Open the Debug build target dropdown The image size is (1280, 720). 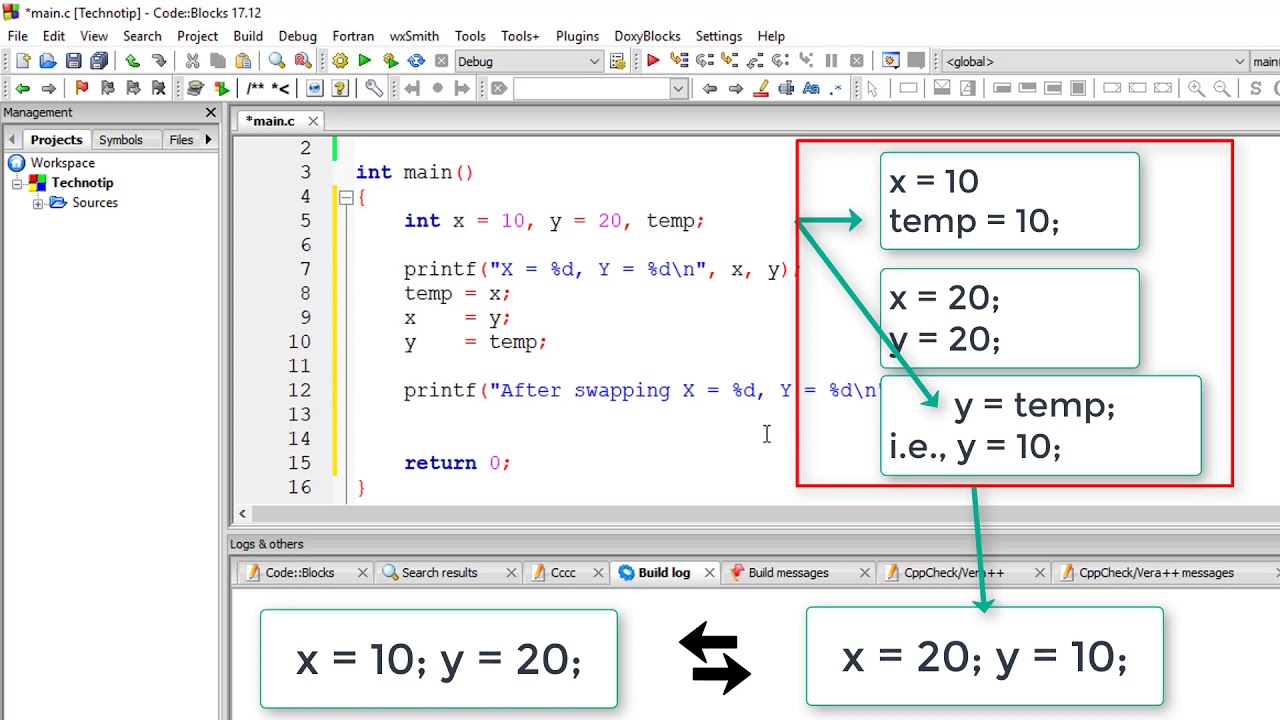(594, 62)
